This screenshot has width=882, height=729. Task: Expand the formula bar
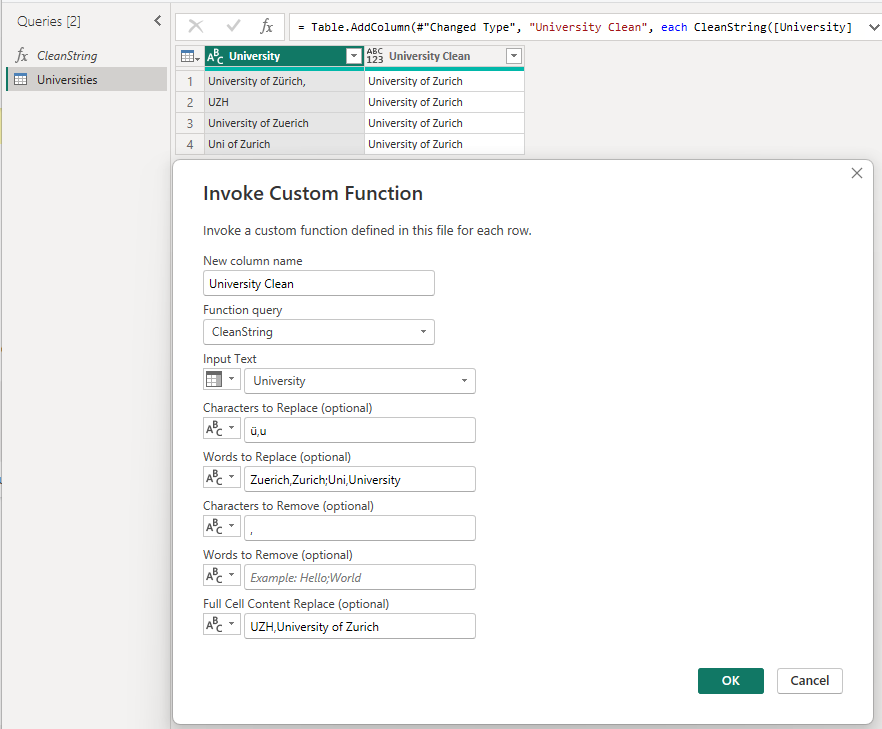click(870, 27)
